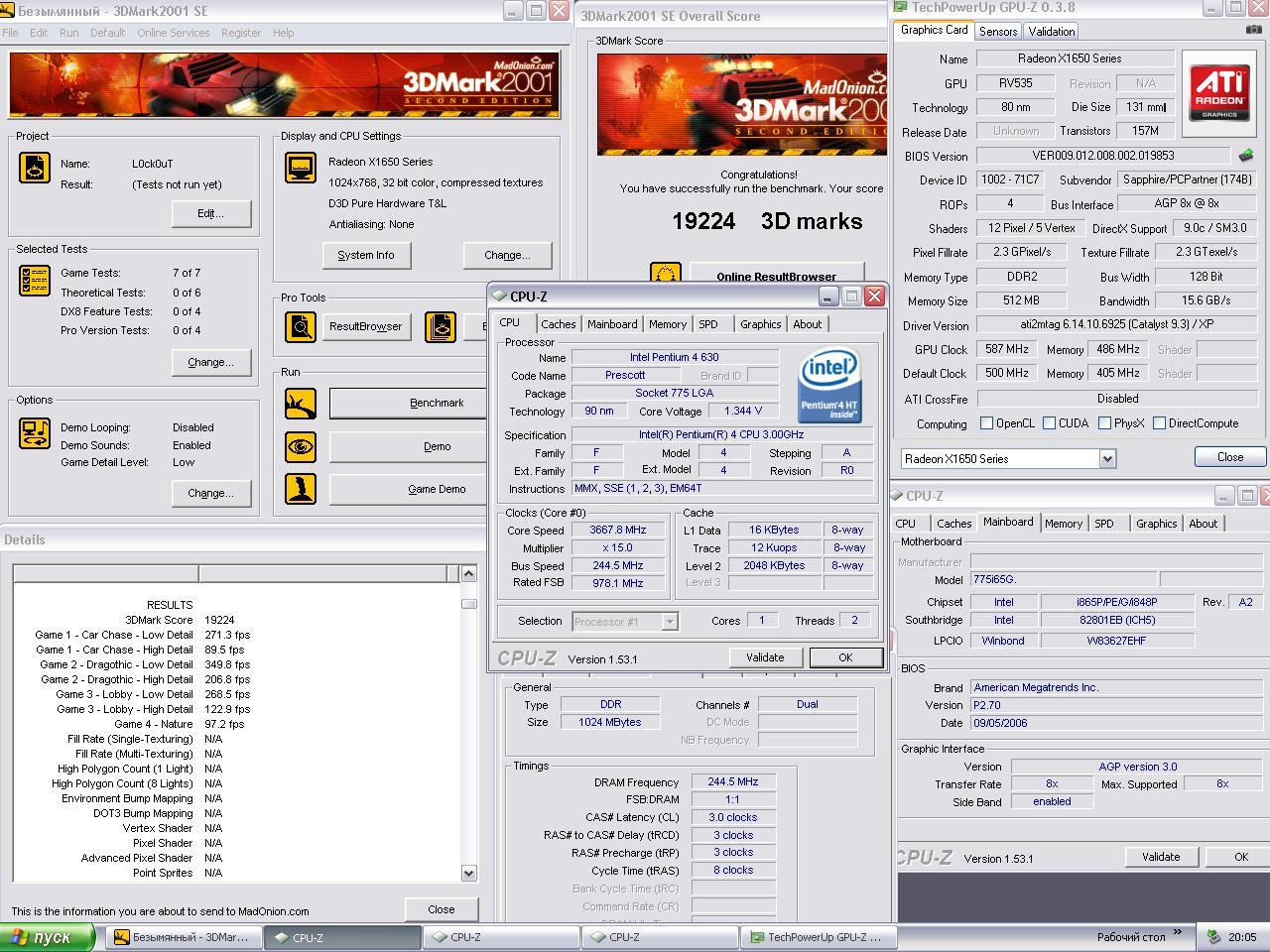Click the 3DMark2001 banner image
This screenshot has height=952, width=1270.
(x=284, y=85)
